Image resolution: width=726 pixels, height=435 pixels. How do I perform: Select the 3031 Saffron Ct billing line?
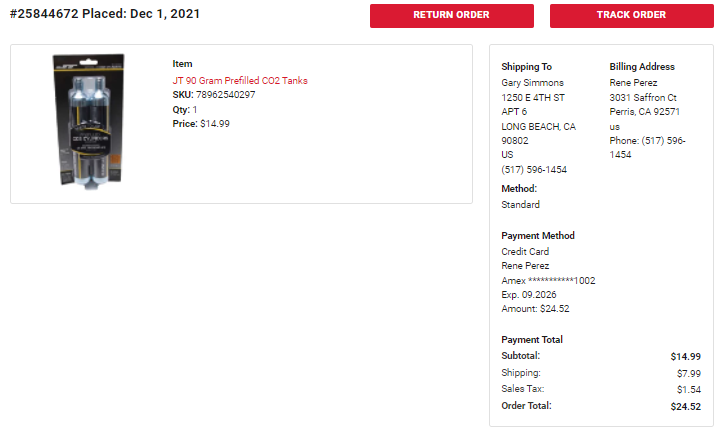coord(643,98)
